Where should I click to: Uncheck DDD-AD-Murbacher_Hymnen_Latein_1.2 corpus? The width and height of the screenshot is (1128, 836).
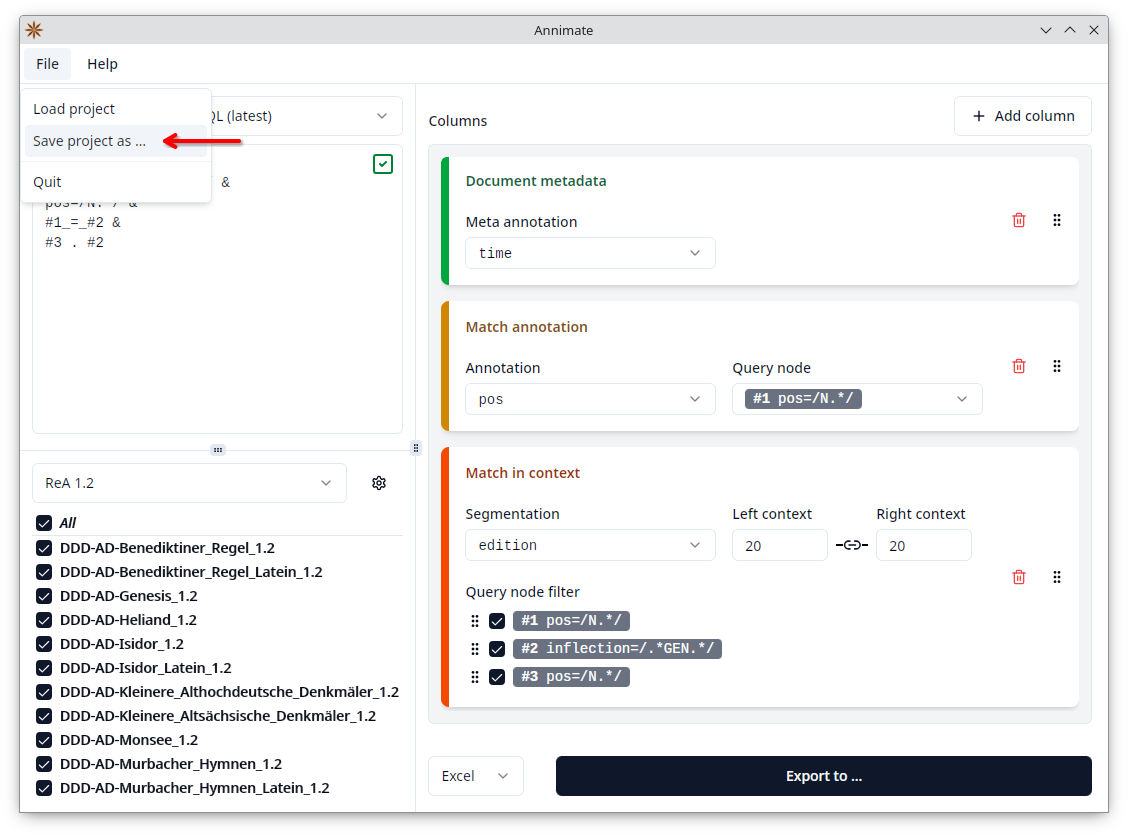[x=44, y=789]
